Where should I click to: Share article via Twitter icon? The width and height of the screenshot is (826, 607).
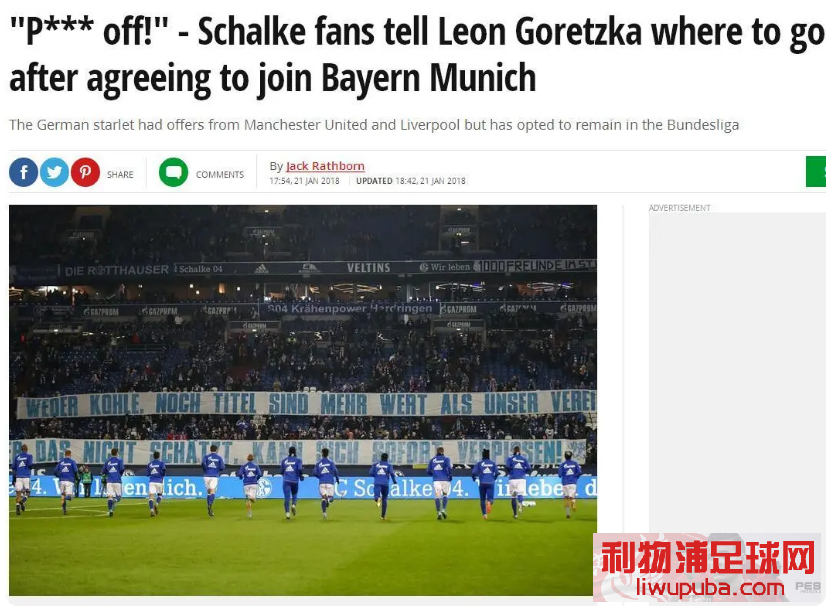coord(54,172)
